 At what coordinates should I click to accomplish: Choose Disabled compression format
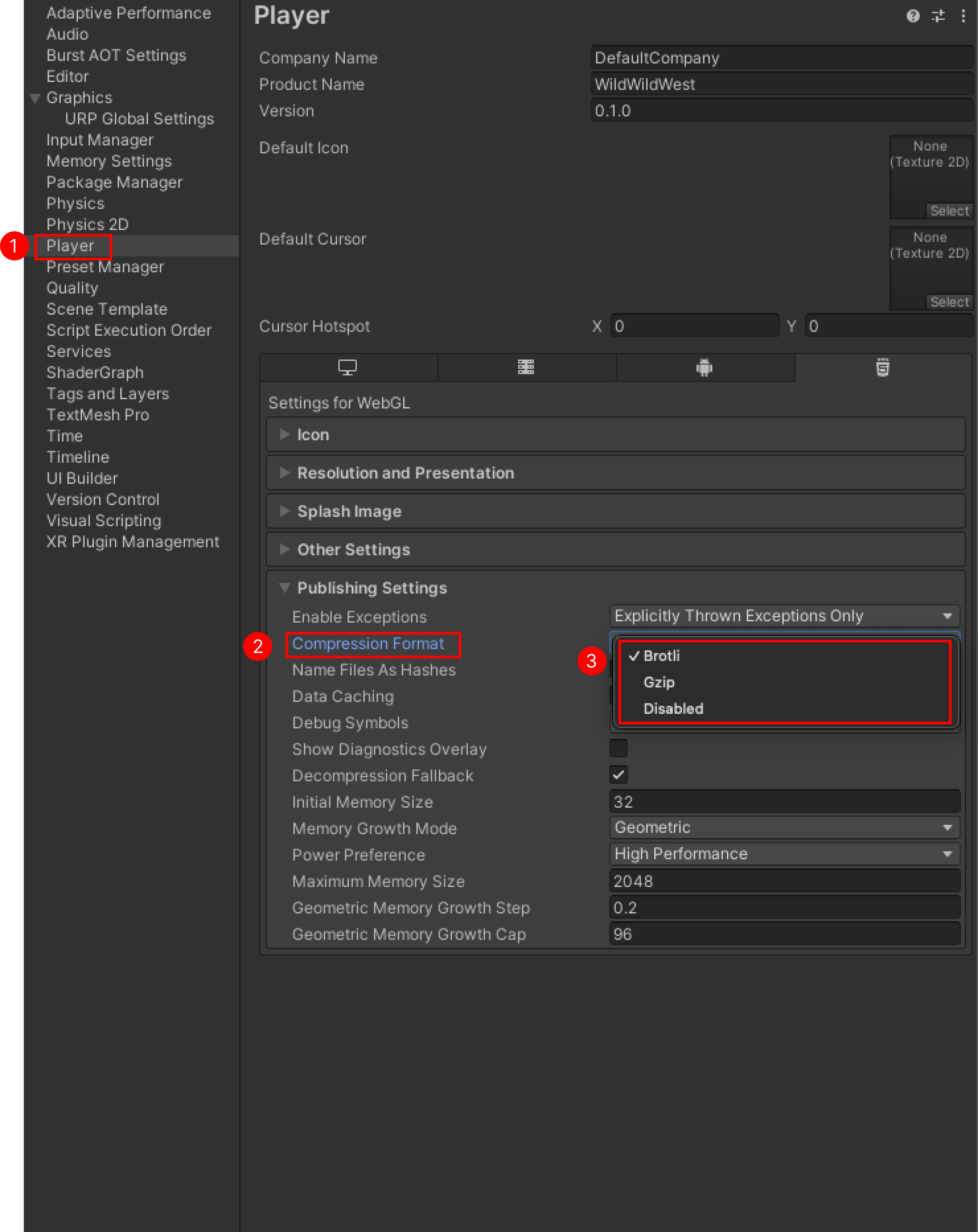(x=784, y=709)
